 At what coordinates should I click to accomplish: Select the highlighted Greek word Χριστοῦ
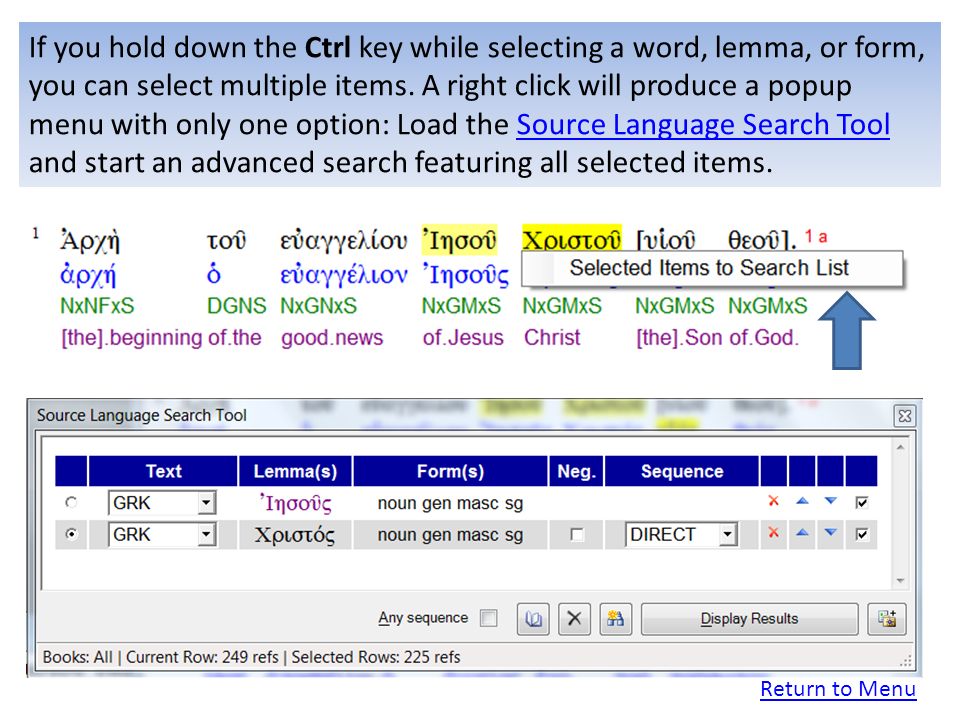tap(571, 240)
